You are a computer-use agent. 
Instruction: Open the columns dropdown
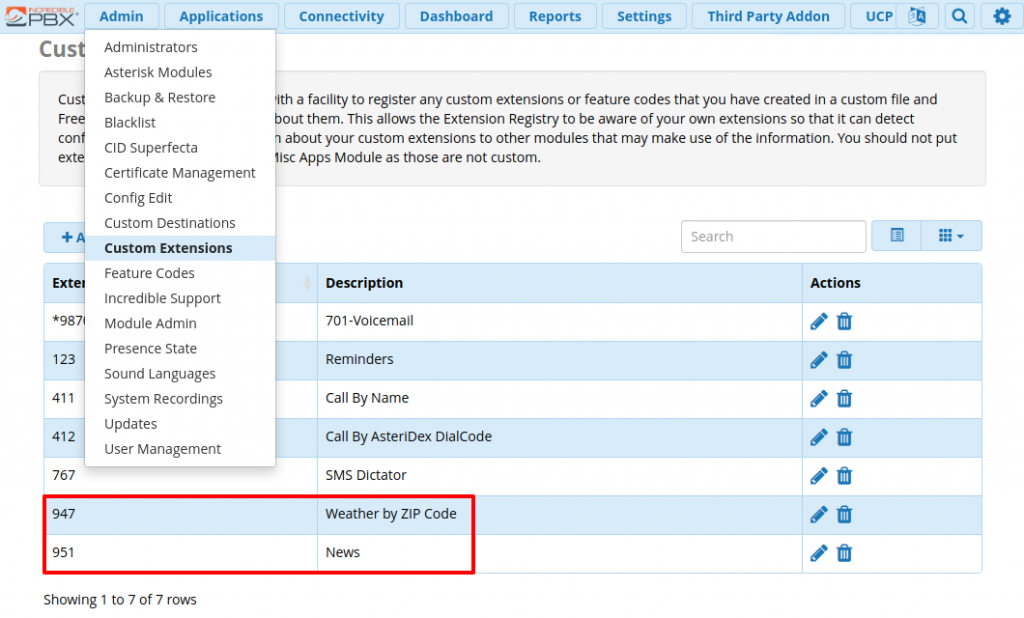click(x=951, y=235)
